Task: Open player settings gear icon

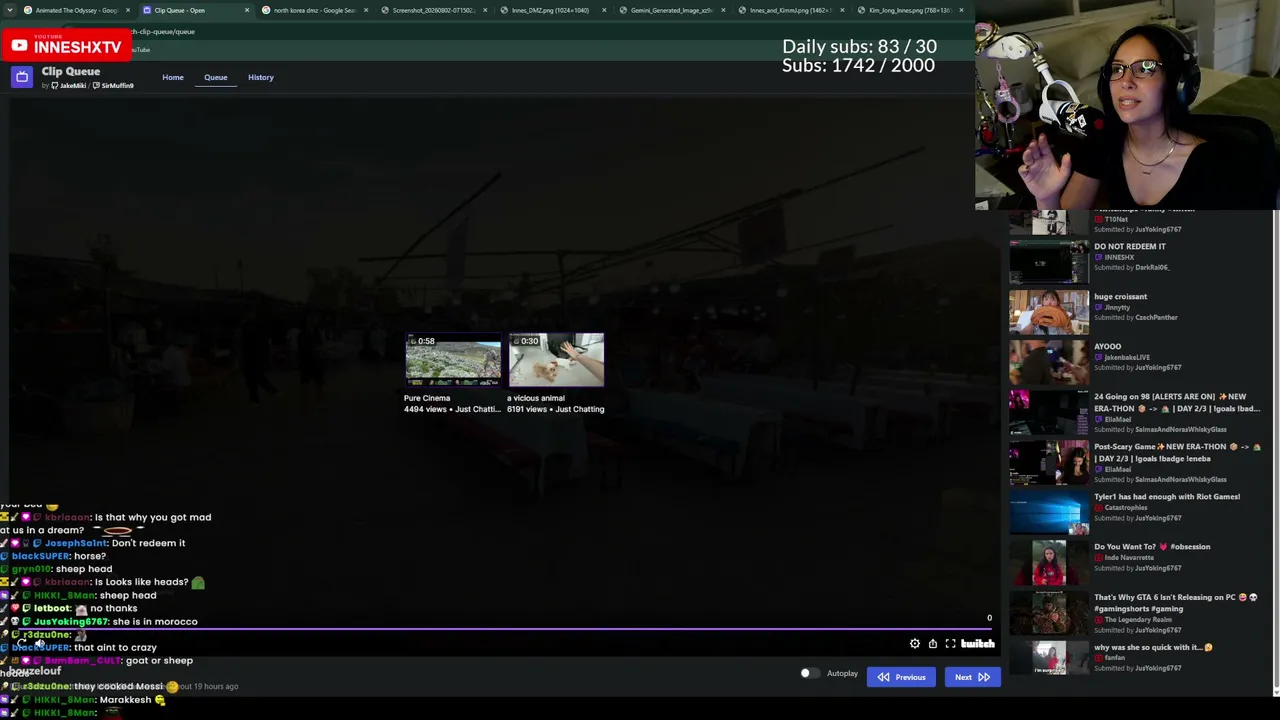Action: pos(914,644)
